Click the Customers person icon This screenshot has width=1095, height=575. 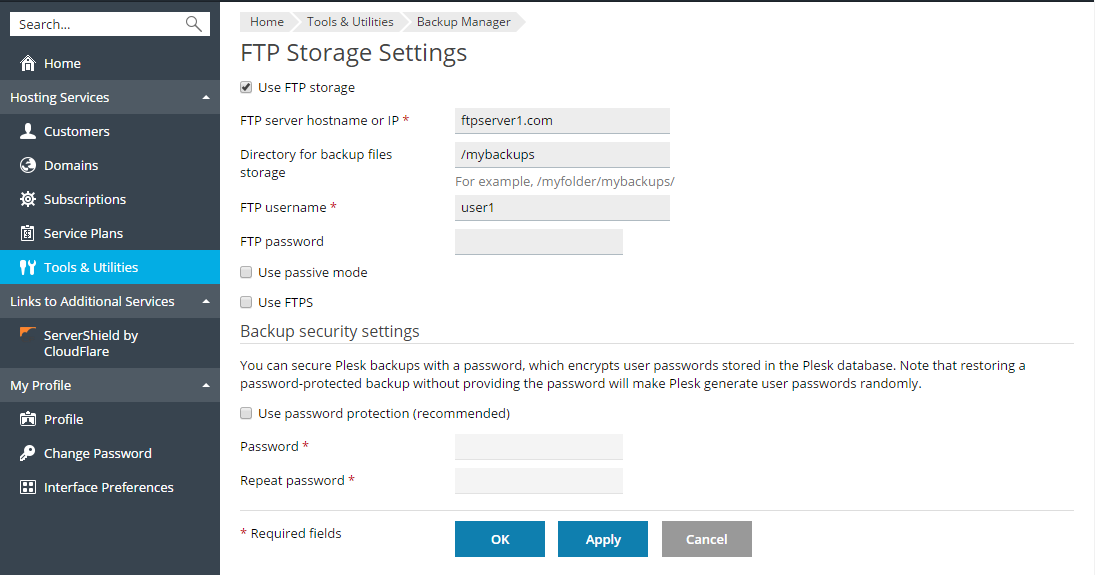(x=28, y=131)
